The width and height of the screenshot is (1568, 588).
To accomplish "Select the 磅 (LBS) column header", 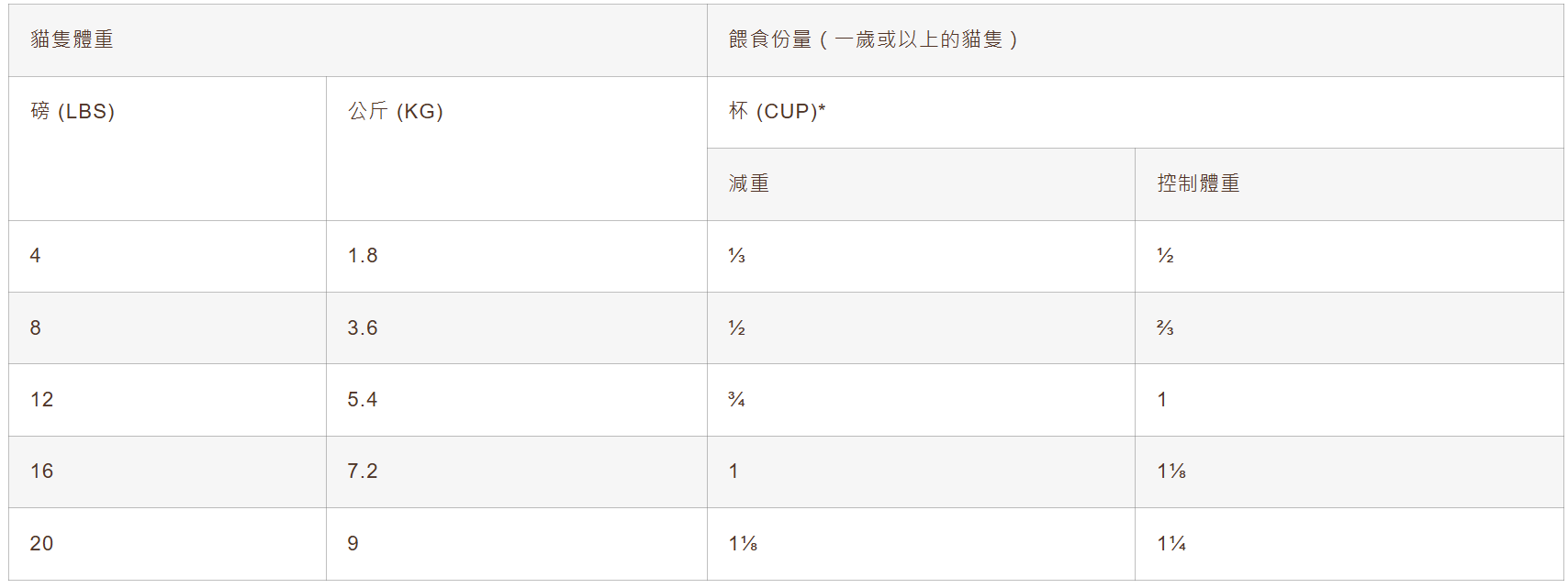I will point(73,111).
